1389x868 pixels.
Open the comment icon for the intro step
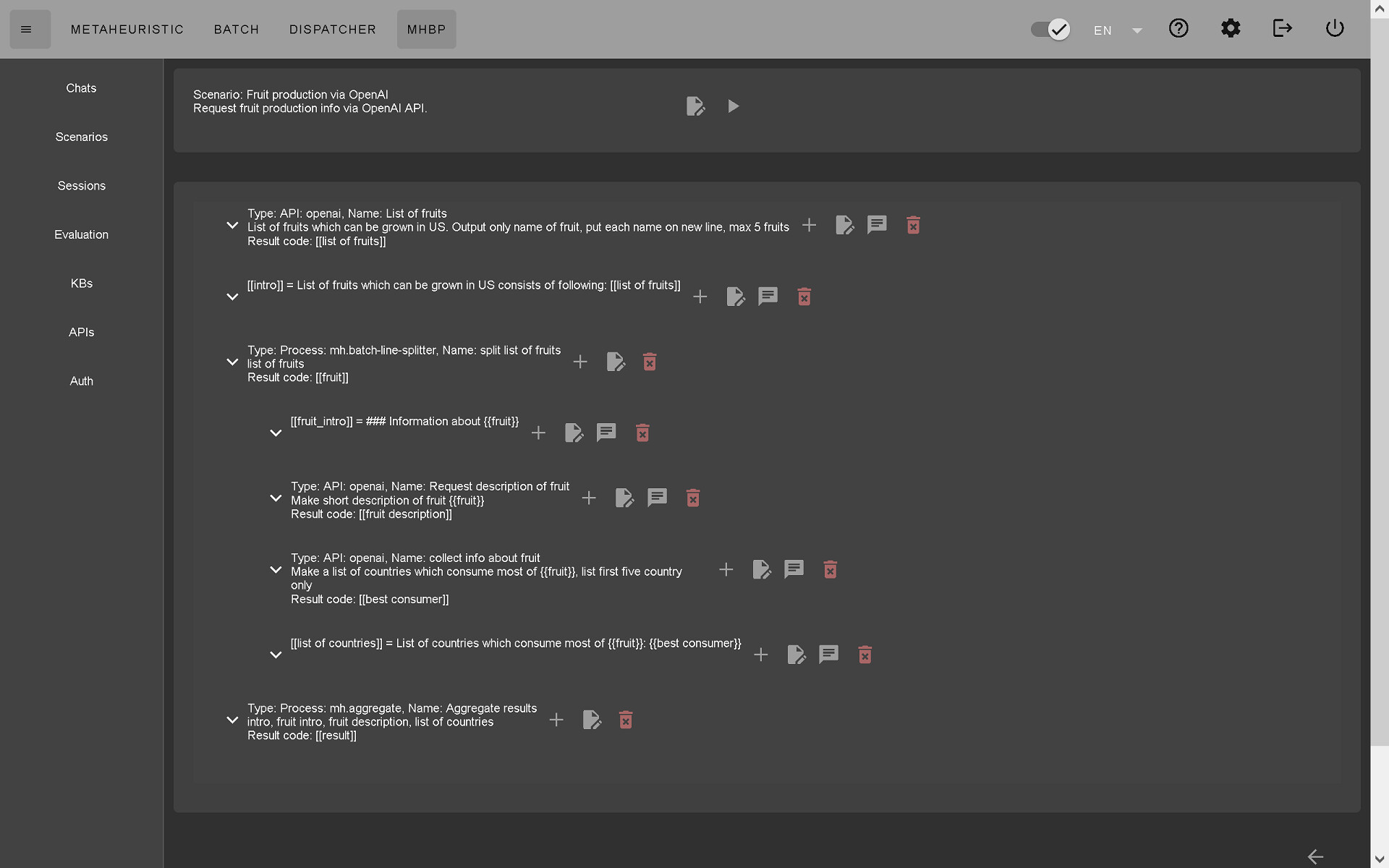768,297
